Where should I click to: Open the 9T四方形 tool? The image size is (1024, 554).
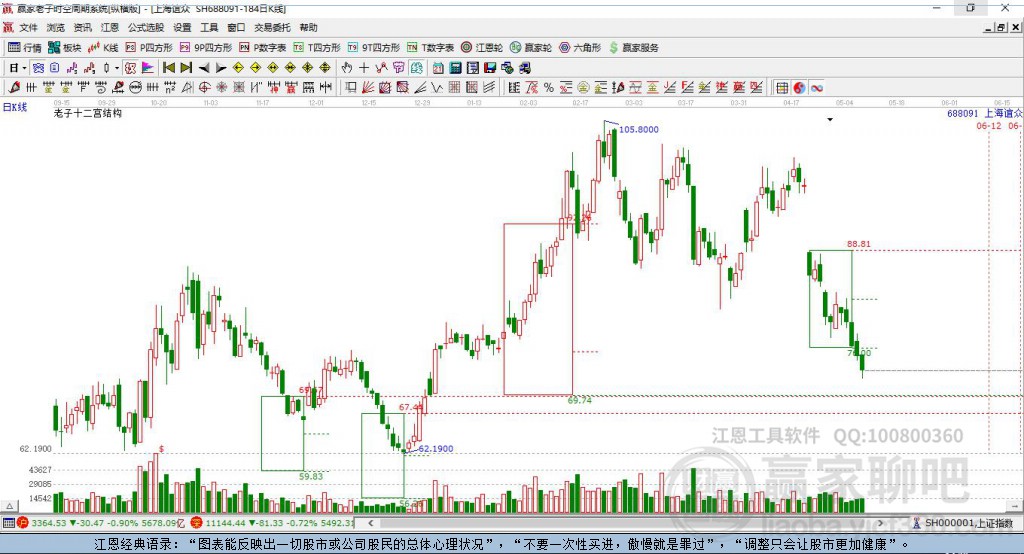click(x=374, y=48)
